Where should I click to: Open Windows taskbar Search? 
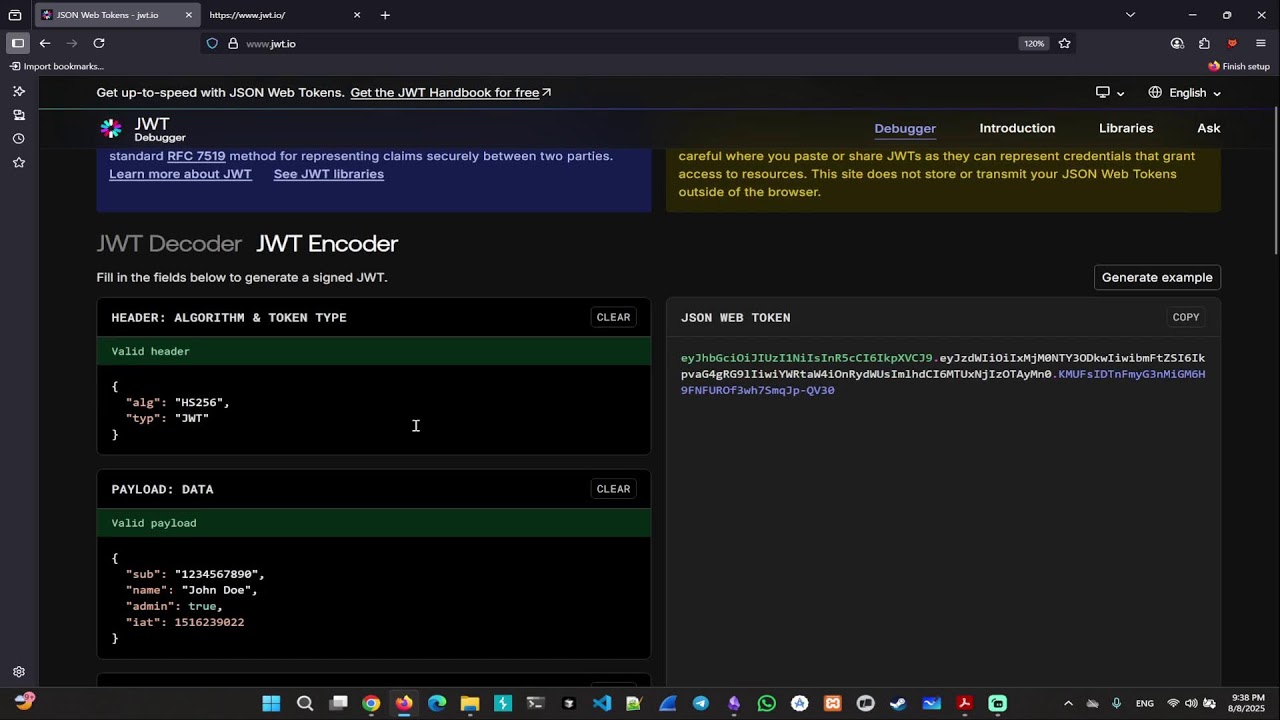coord(305,703)
